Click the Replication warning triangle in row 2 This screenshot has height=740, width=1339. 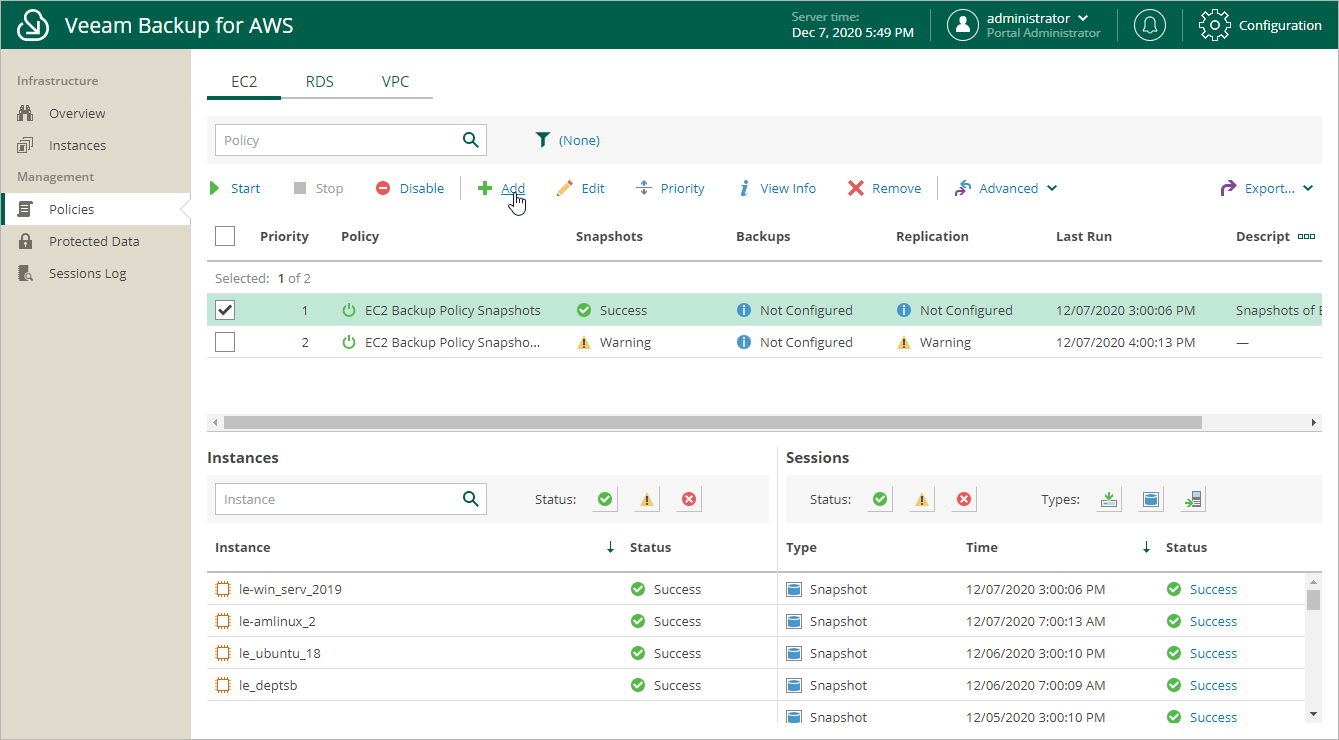pyautogui.click(x=904, y=342)
